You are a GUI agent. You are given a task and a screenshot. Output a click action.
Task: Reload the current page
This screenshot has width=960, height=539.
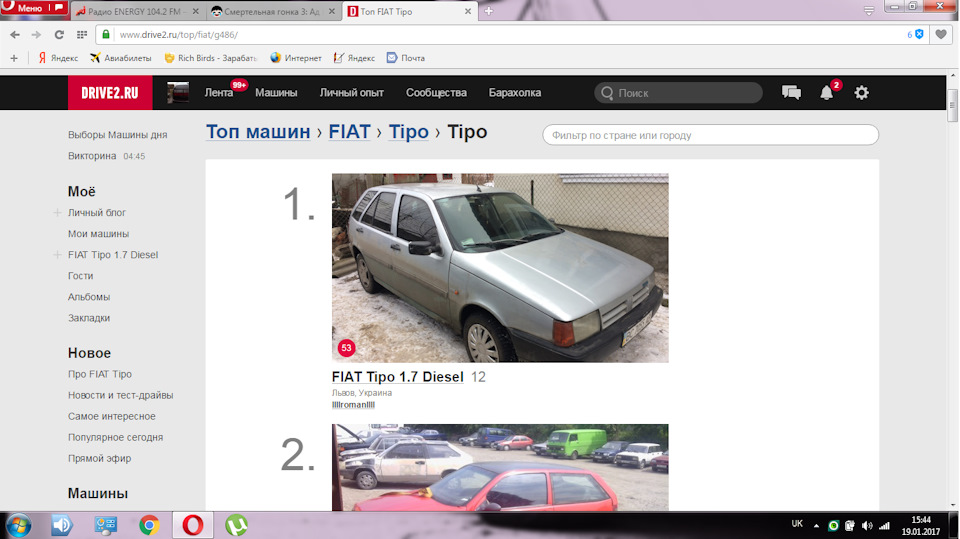pyautogui.click(x=59, y=35)
